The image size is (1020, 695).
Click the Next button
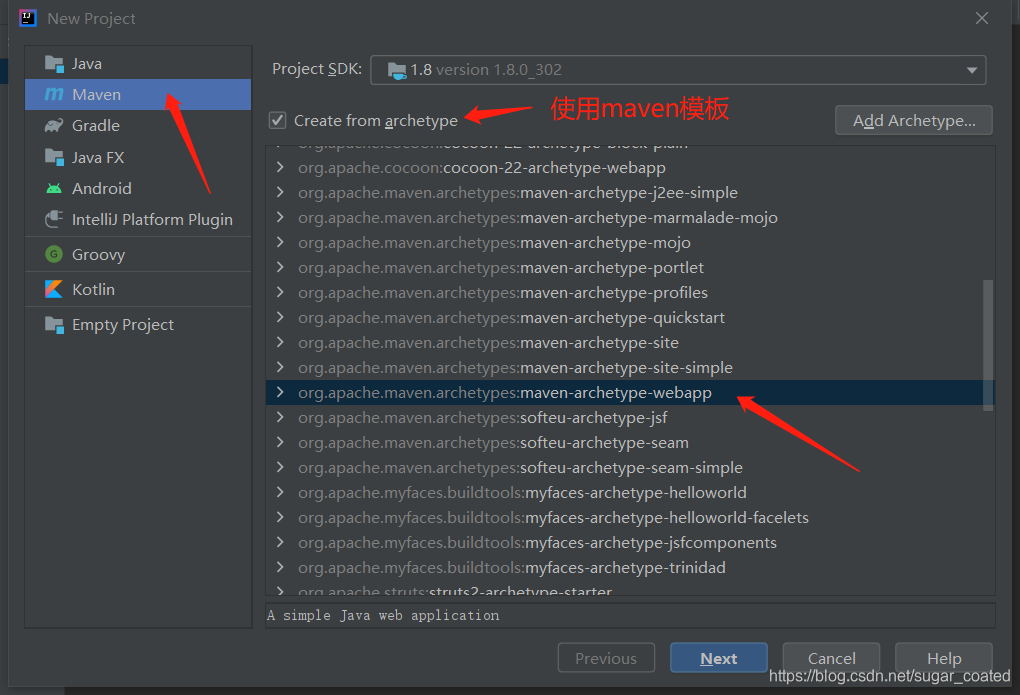tap(719, 658)
